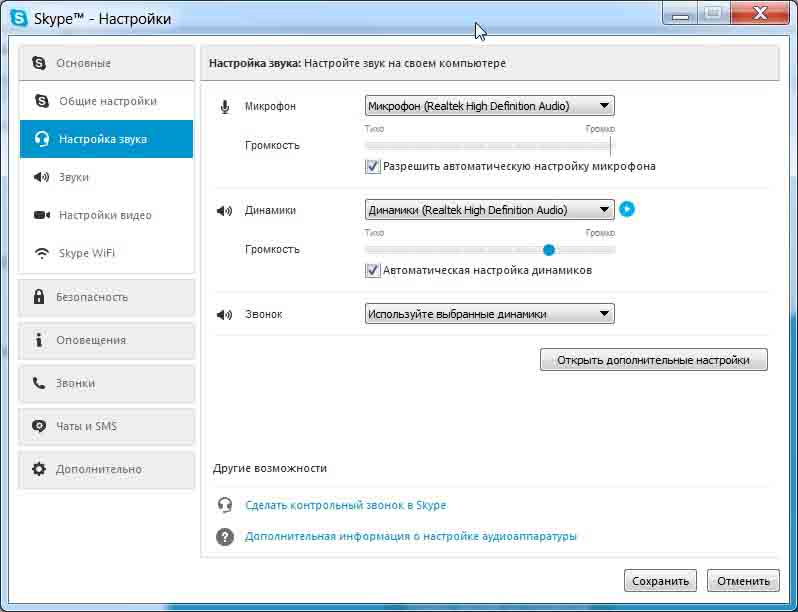Expand the Звонок ringing device dropdown
Screen dimensions: 798x612
pyautogui.click(x=489, y=314)
